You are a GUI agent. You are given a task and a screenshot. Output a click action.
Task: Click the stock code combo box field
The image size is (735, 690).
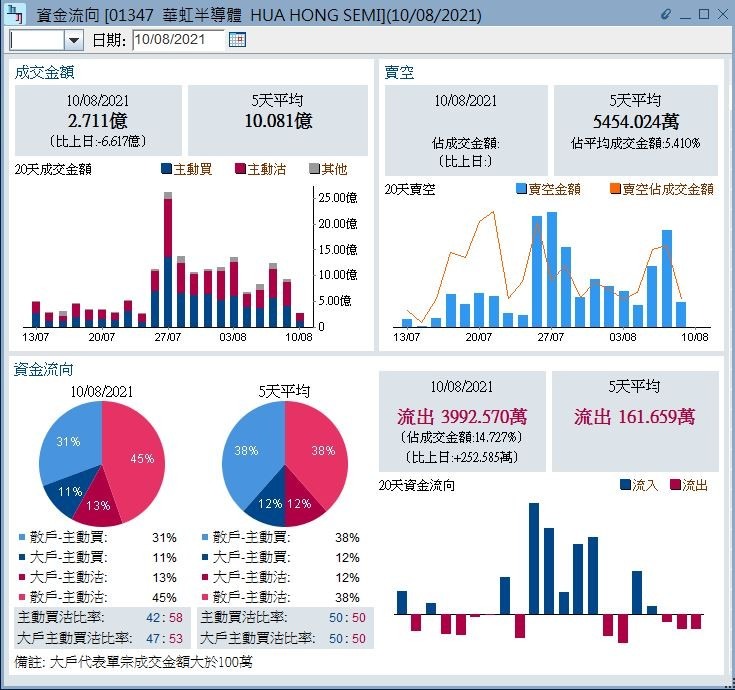(x=37, y=40)
